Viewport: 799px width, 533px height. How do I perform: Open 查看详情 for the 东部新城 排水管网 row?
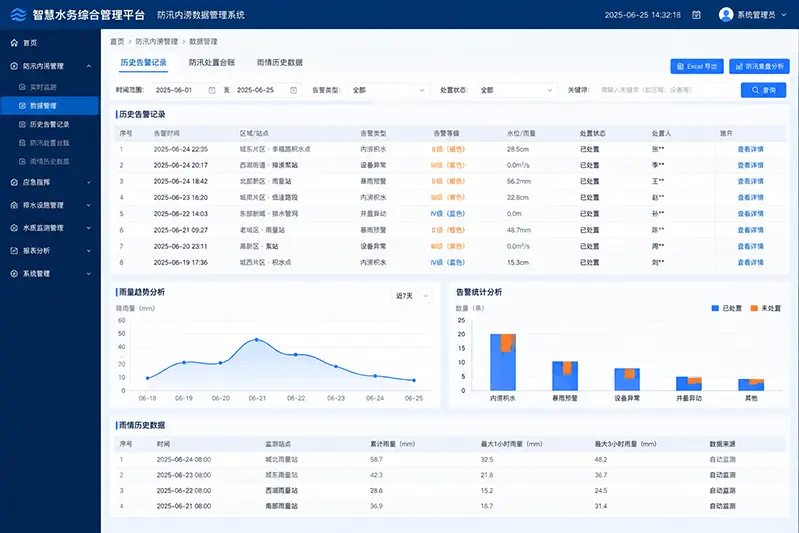[750, 214]
